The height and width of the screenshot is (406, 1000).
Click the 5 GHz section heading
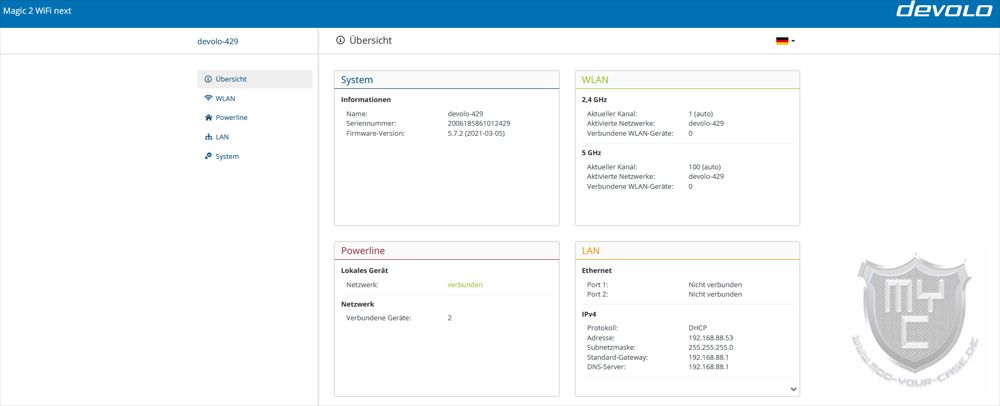(592, 153)
